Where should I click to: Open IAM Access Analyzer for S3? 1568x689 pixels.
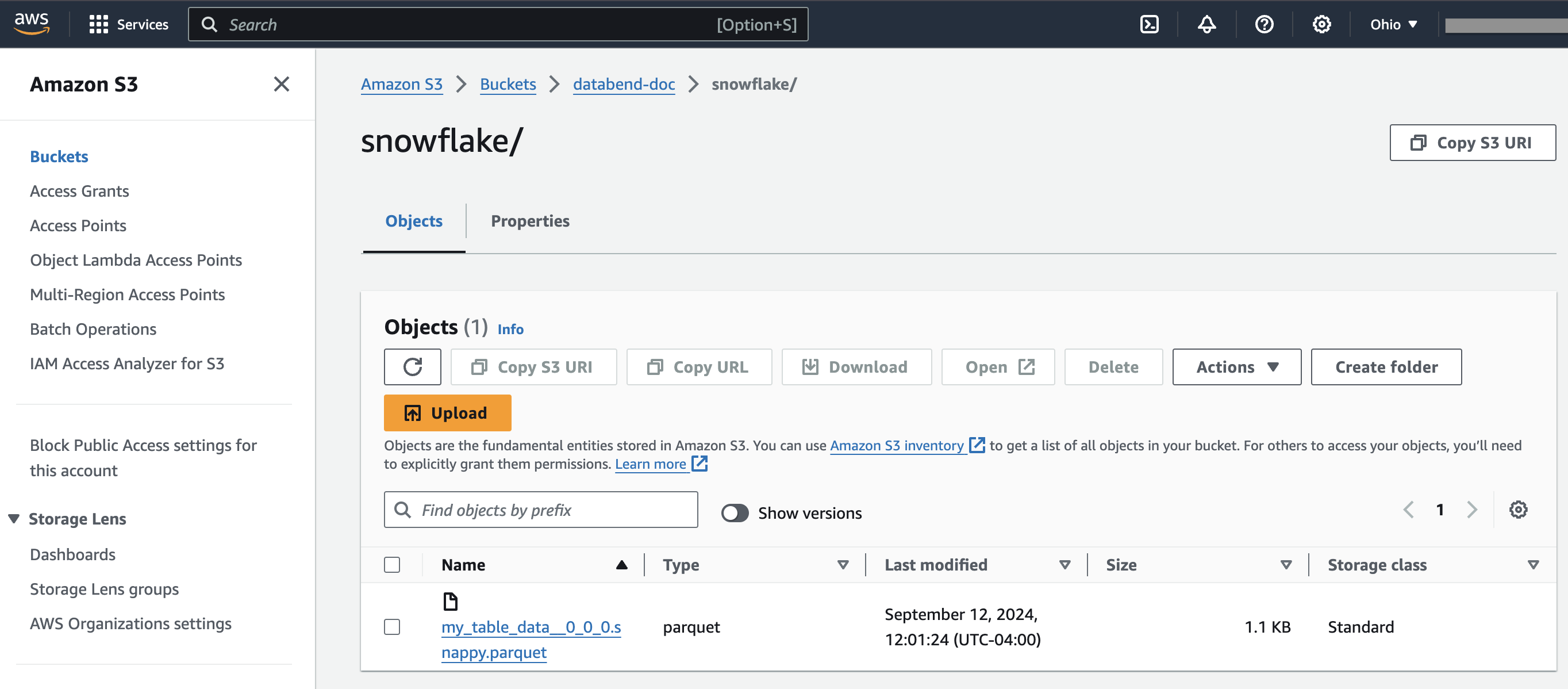127,363
